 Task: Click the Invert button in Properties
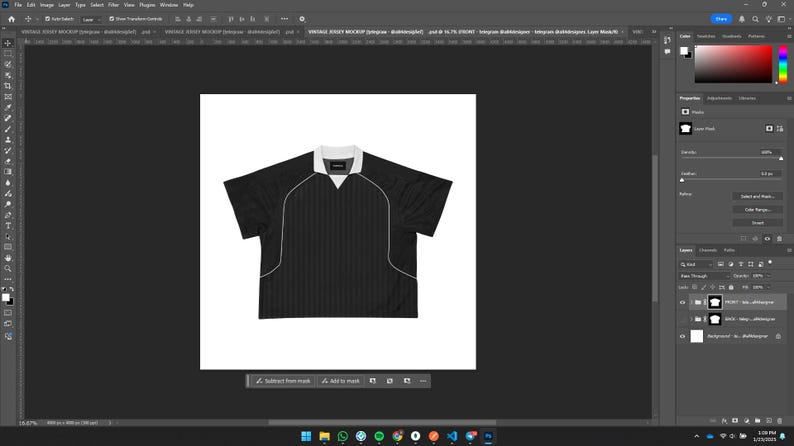(757, 223)
